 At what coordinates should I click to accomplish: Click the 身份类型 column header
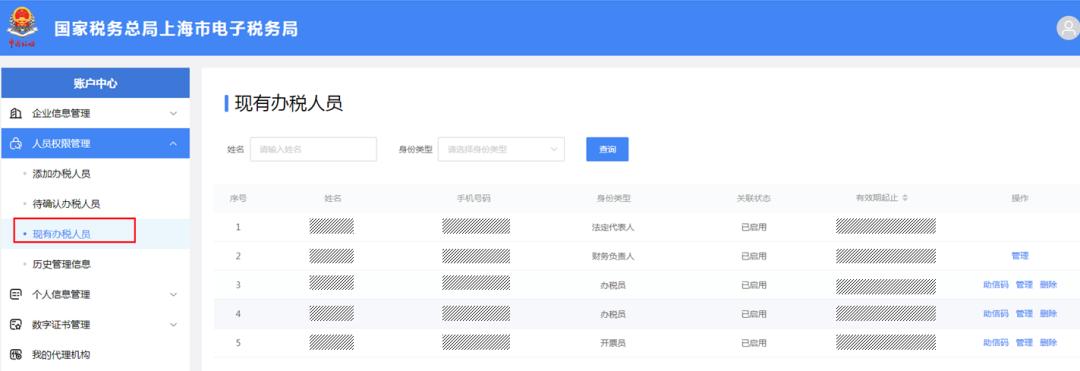click(x=613, y=198)
